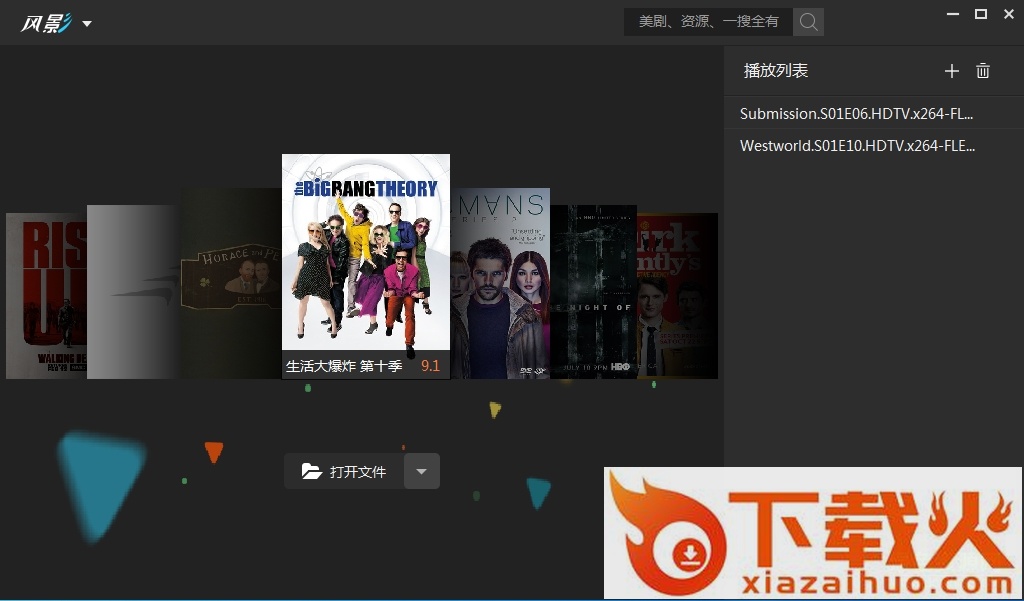
Task: Select The Night Of poster
Action: [x=594, y=291]
